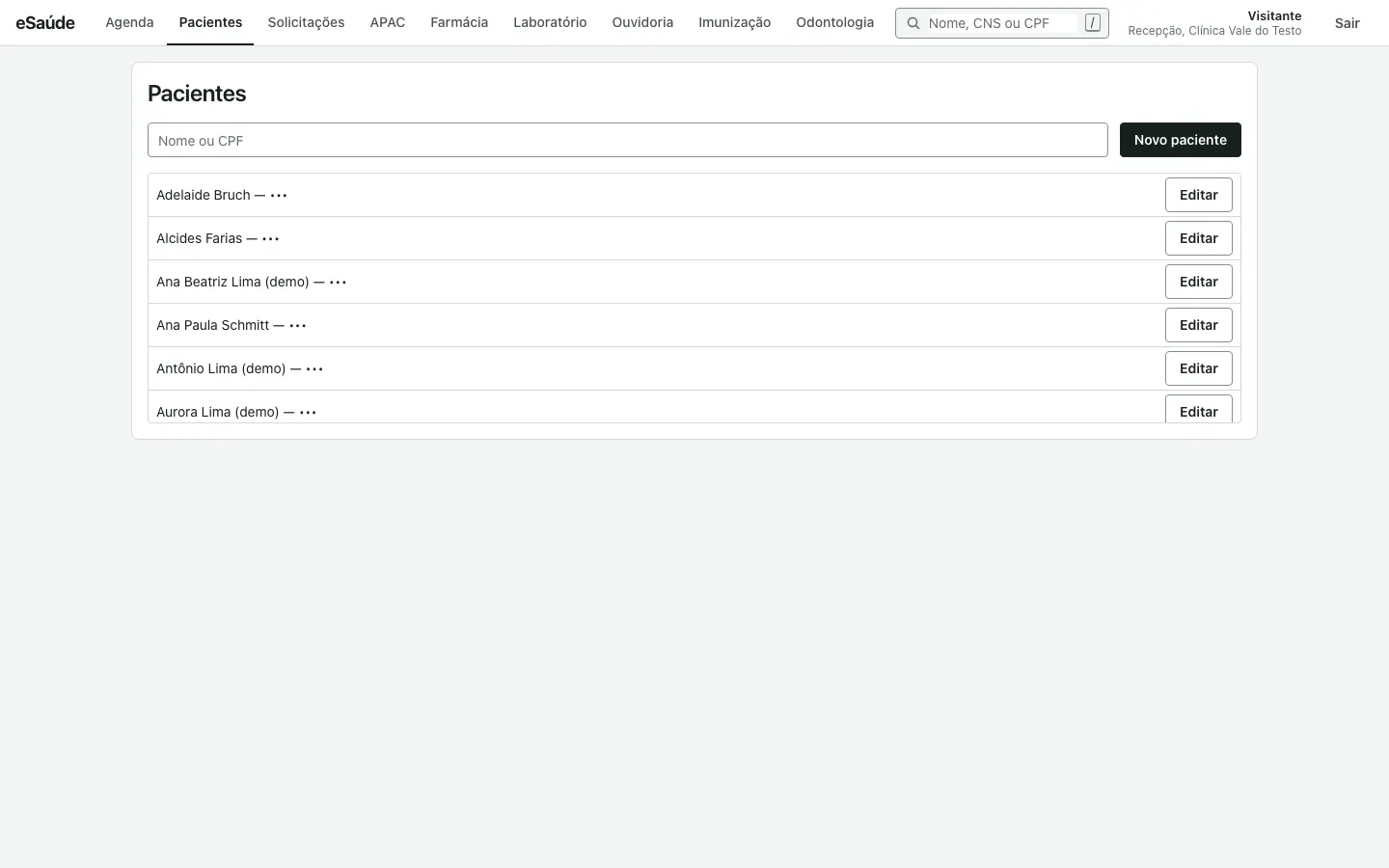Edit patient Alcides Farias
This screenshot has height=868, width=1389.
tap(1199, 238)
